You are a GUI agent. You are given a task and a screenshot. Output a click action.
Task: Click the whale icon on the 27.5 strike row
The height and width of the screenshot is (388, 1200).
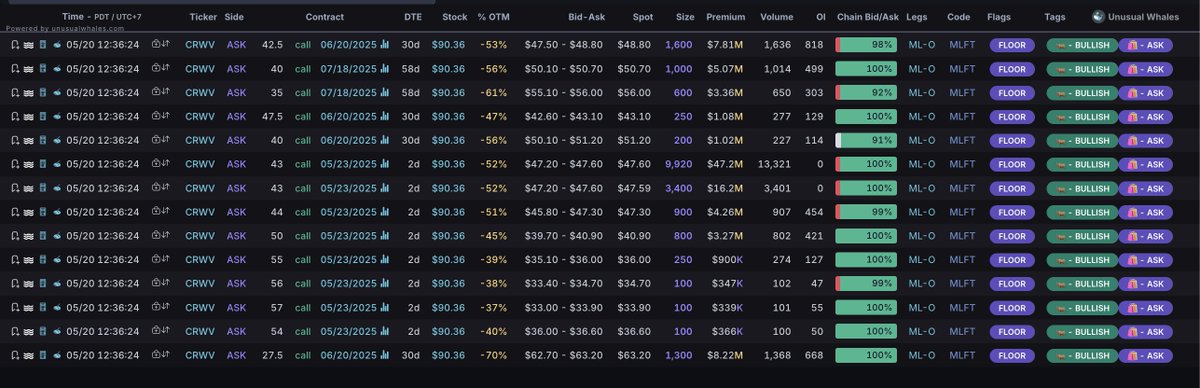tap(56, 355)
